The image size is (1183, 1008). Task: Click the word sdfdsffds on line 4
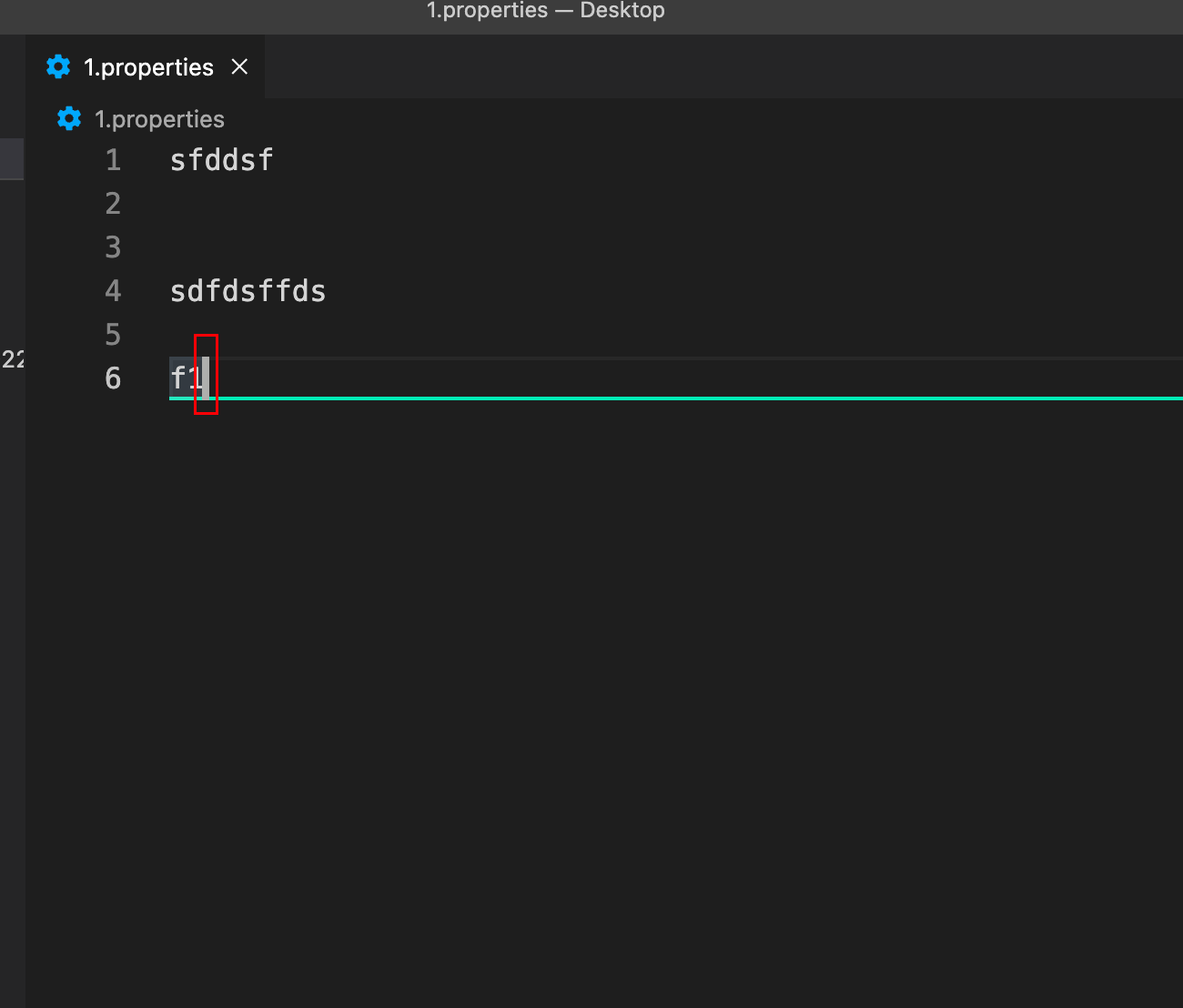coord(248,290)
